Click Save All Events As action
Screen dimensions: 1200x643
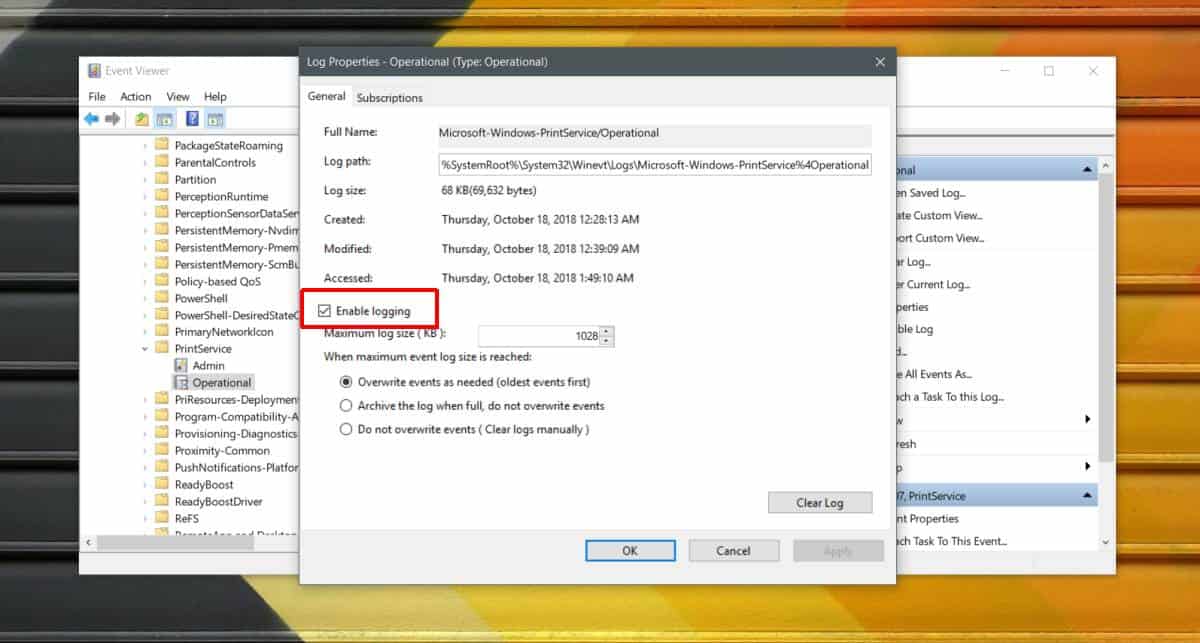coord(934,374)
